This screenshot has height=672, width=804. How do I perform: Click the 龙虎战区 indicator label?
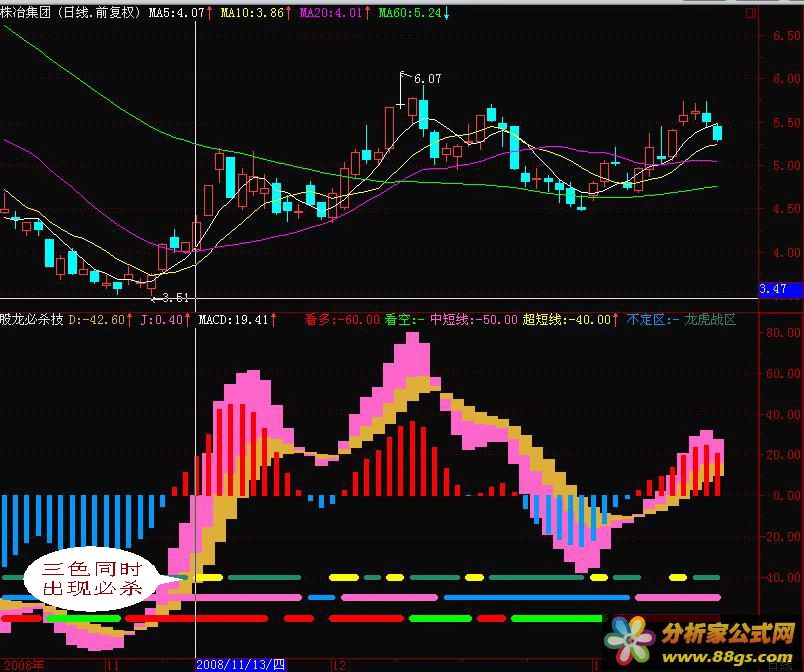pos(710,320)
